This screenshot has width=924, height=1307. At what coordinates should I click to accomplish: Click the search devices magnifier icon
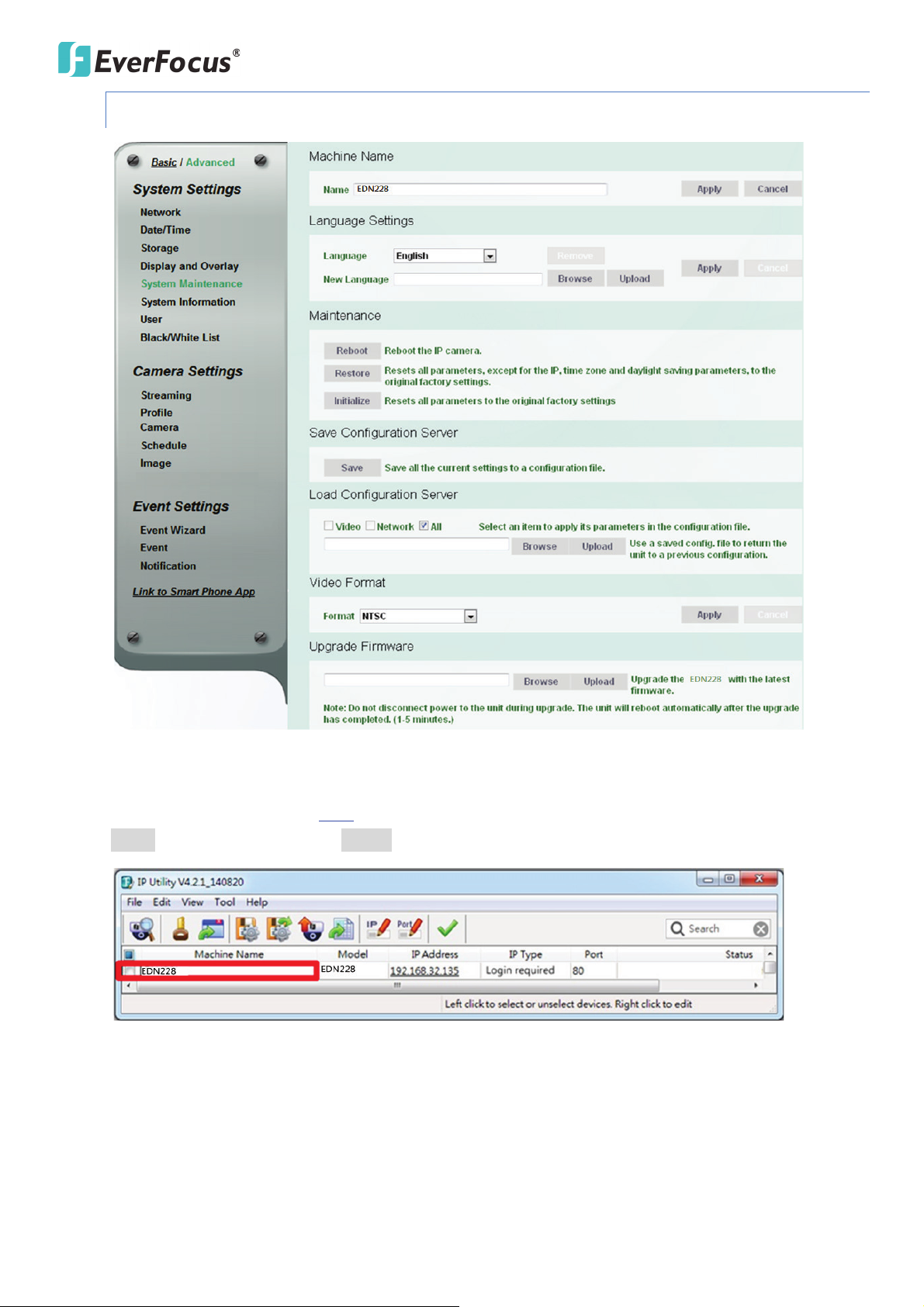(142, 928)
